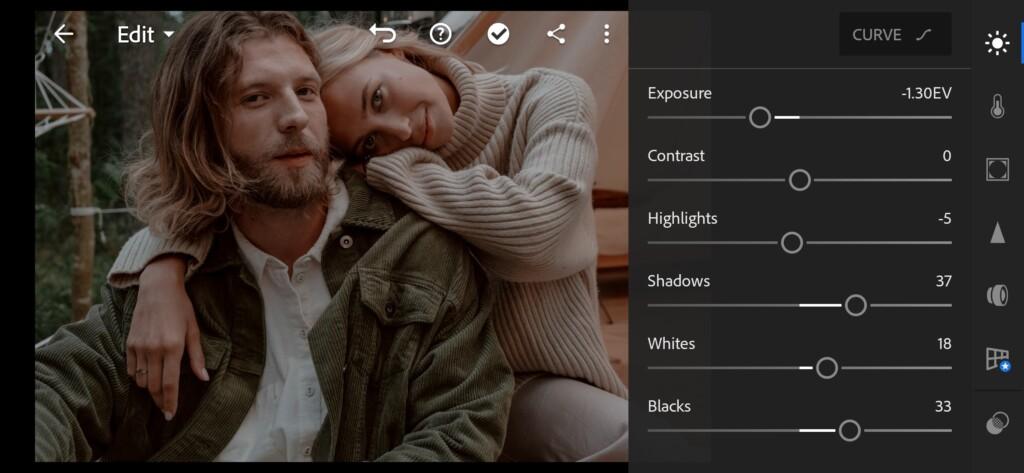
Task: Open the Color panel thermometer icon
Action: point(997,106)
